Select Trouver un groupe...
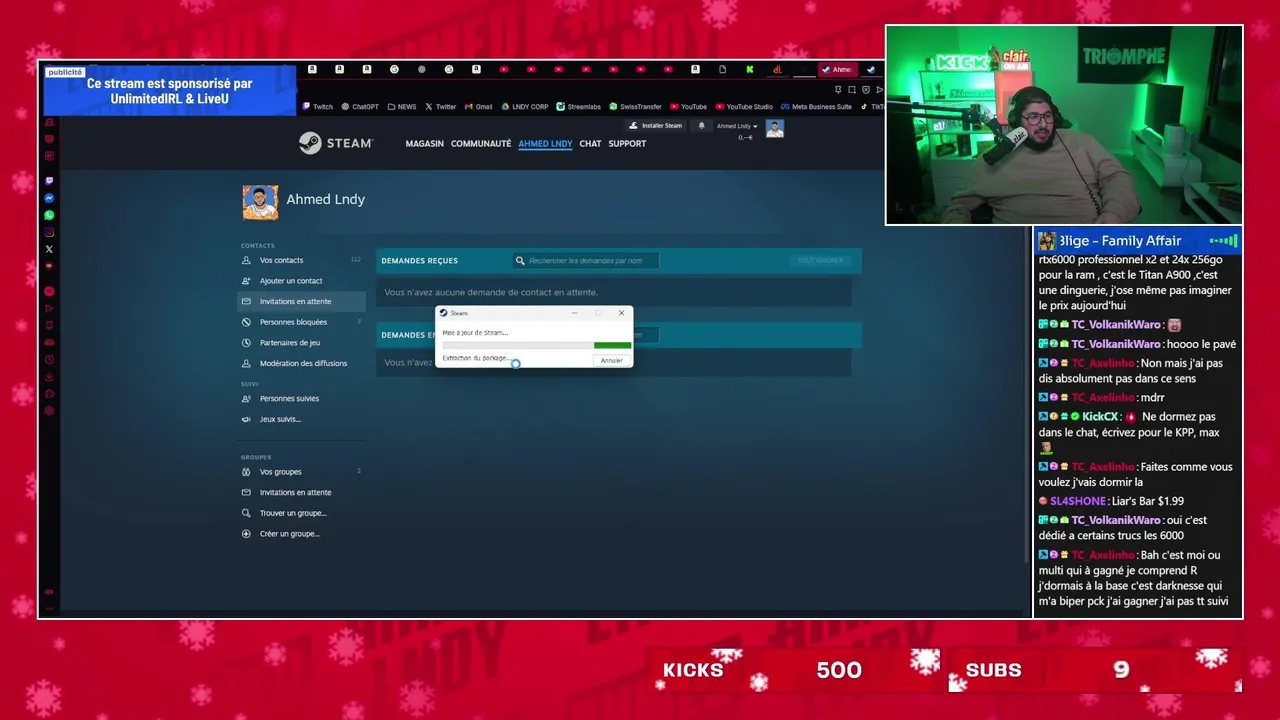Image resolution: width=1280 pixels, height=720 pixels. [x=301, y=513]
